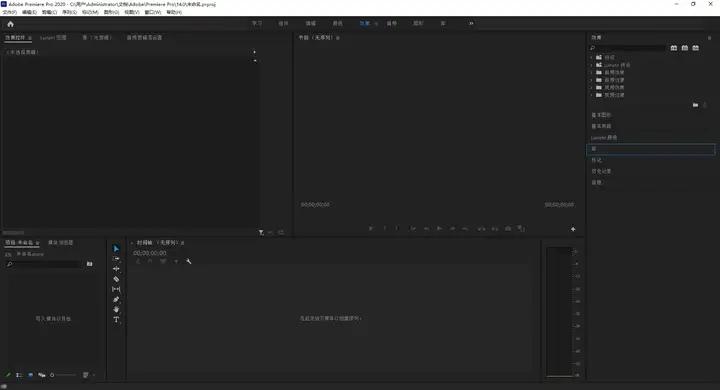Screen dimensions: 720x390
Task: Click the project thumbnail zoom slider
Action: pyautogui.click(x=64, y=375)
